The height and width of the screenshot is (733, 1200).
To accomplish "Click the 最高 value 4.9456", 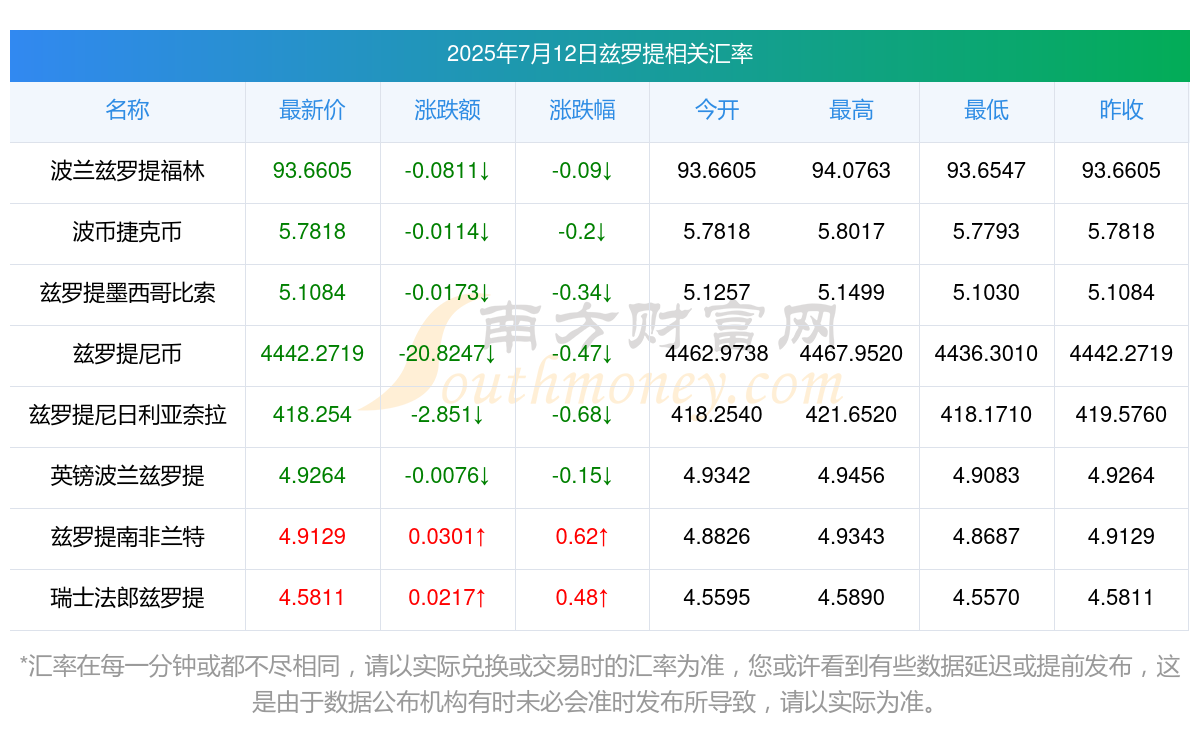I will pyautogui.click(x=851, y=476).
